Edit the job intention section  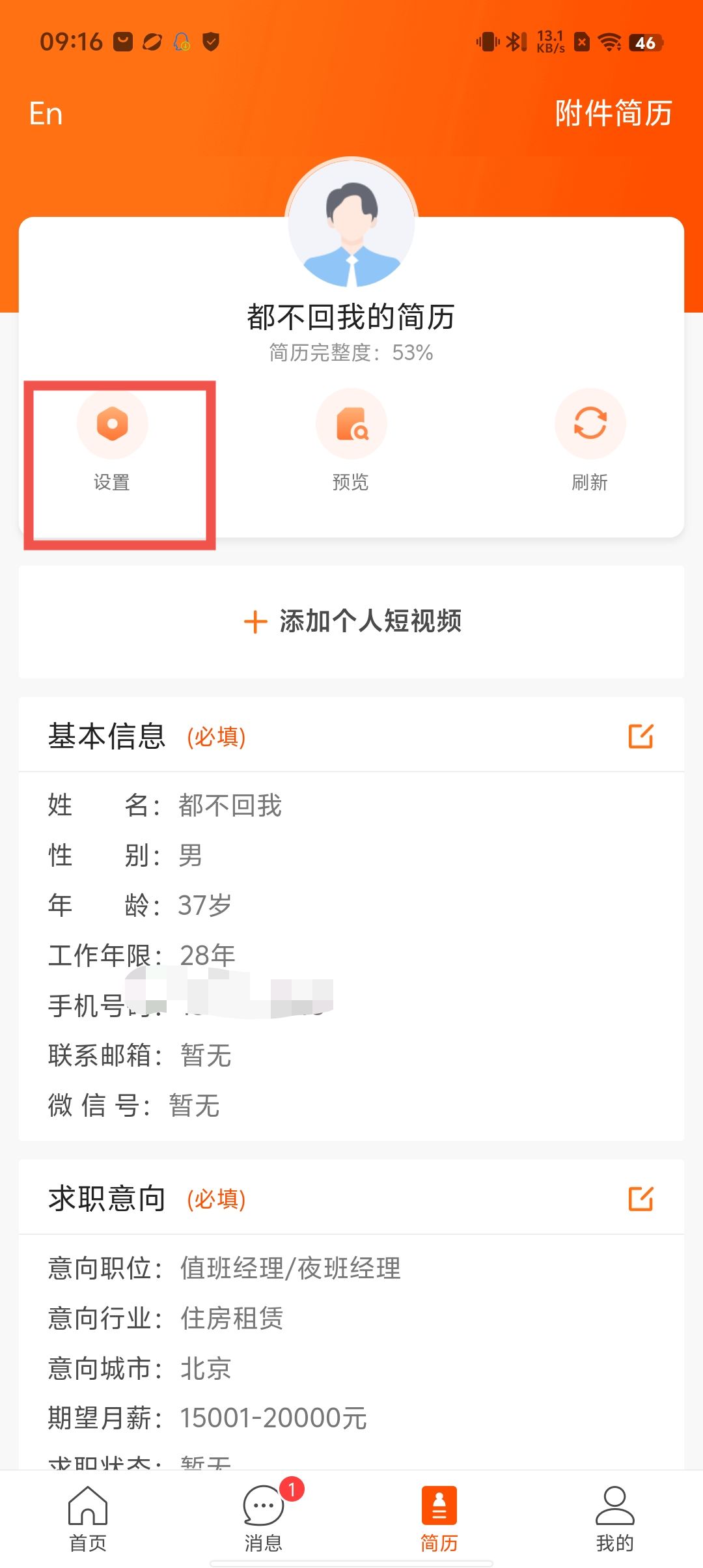(641, 1198)
